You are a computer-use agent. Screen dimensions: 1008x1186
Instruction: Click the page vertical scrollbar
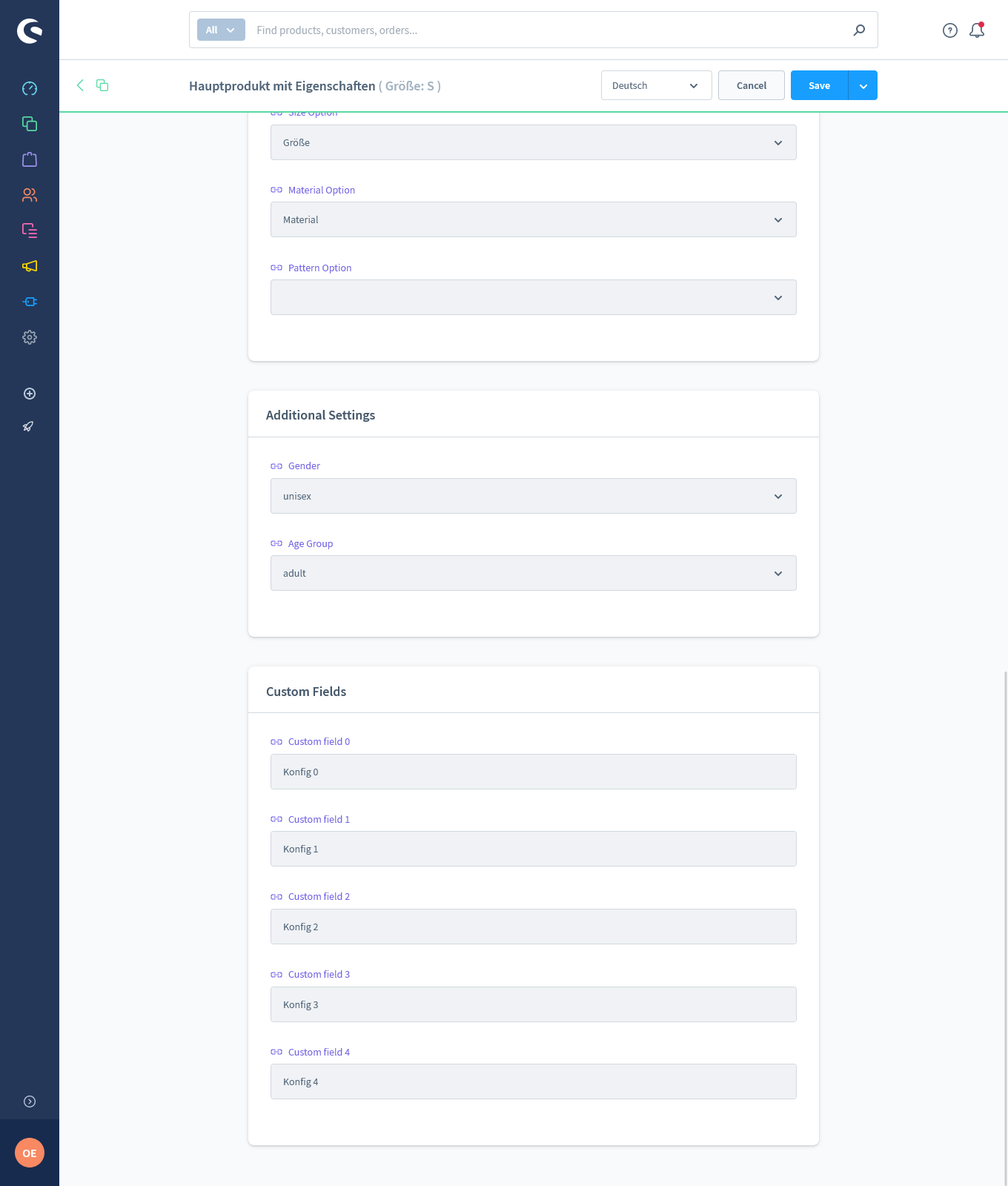[x=1005, y=927]
